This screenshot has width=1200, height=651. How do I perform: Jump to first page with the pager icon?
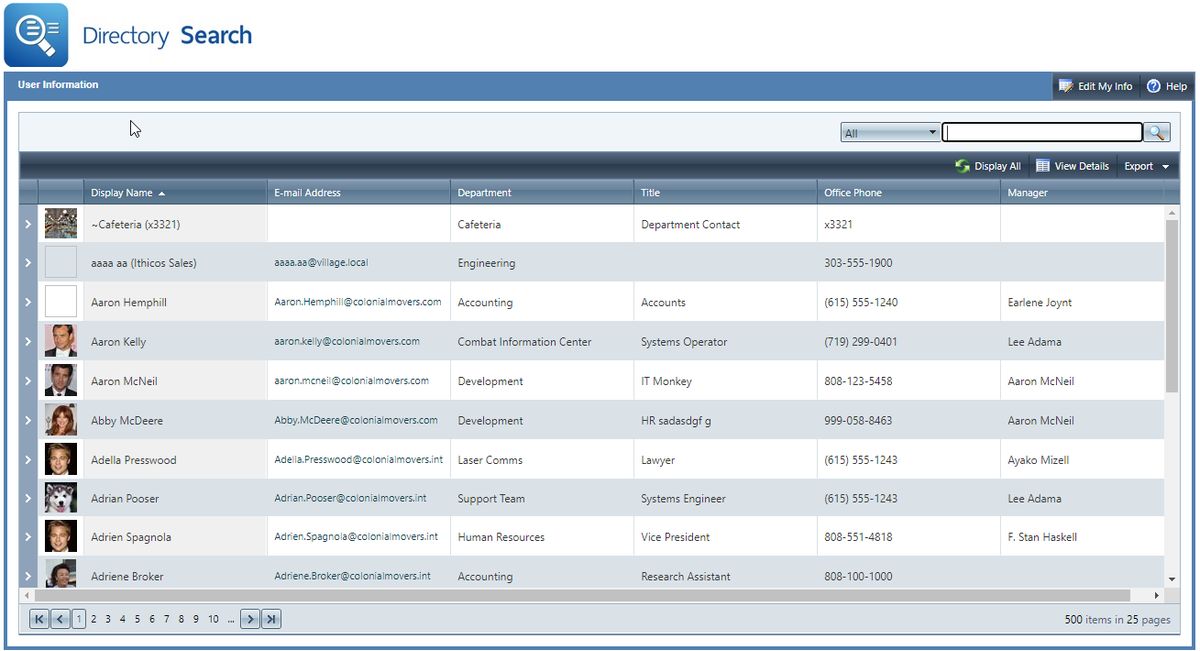click(x=39, y=618)
